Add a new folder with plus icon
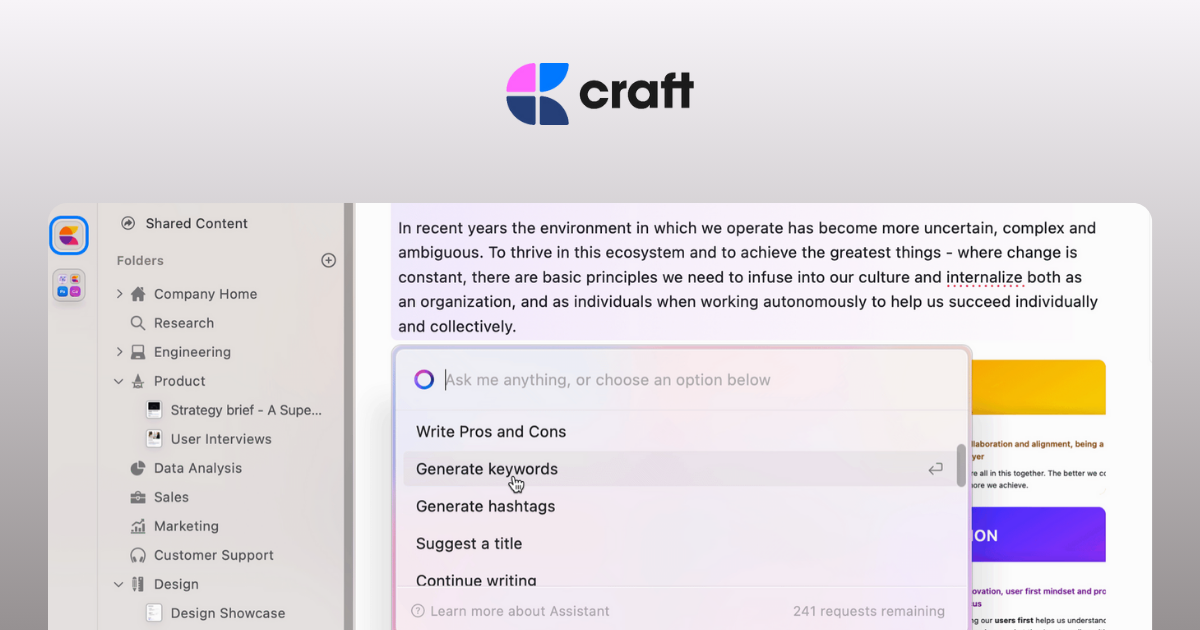This screenshot has width=1200, height=630. pos(328,260)
